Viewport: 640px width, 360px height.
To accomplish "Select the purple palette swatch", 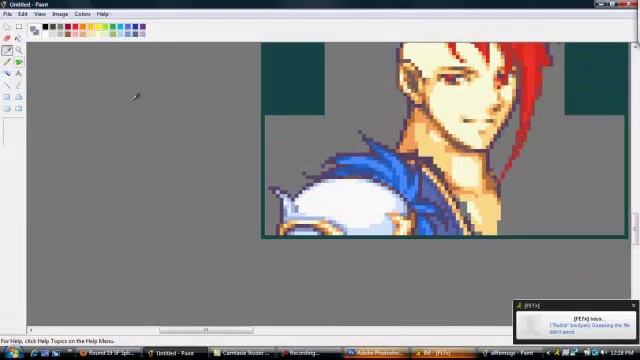I will (x=142, y=27).
